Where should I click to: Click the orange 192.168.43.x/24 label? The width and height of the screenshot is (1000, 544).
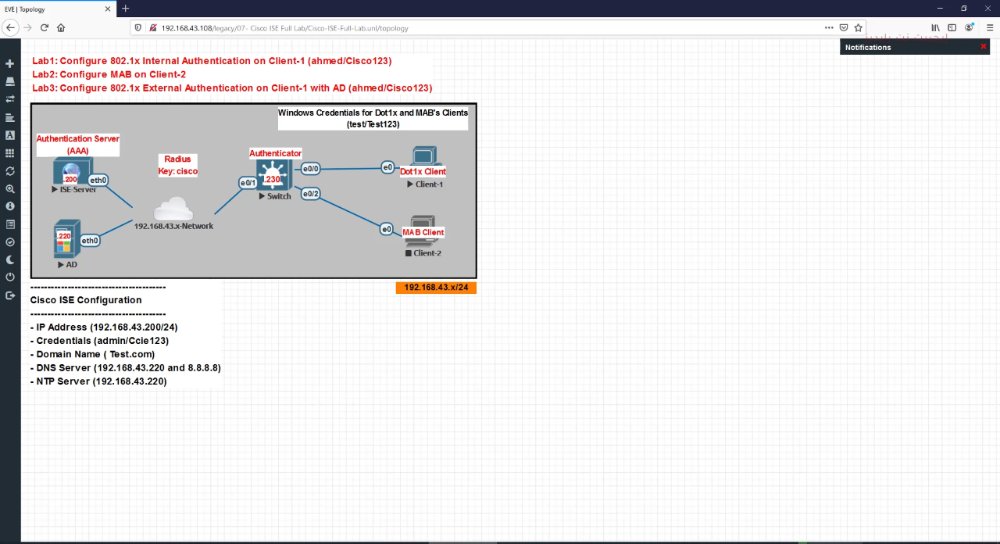pos(436,288)
